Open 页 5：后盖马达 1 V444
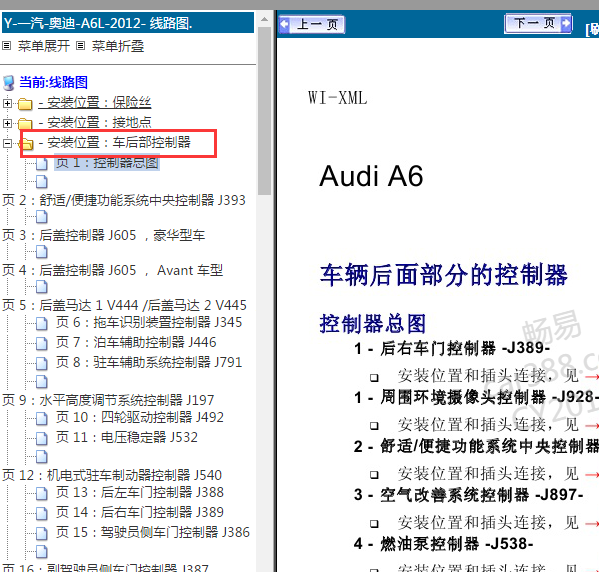The width and height of the screenshot is (599, 572). [x=124, y=305]
